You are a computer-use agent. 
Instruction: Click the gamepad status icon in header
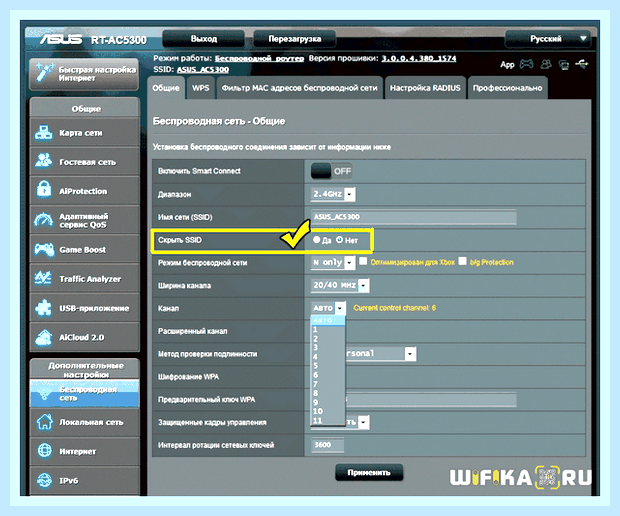click(526, 64)
